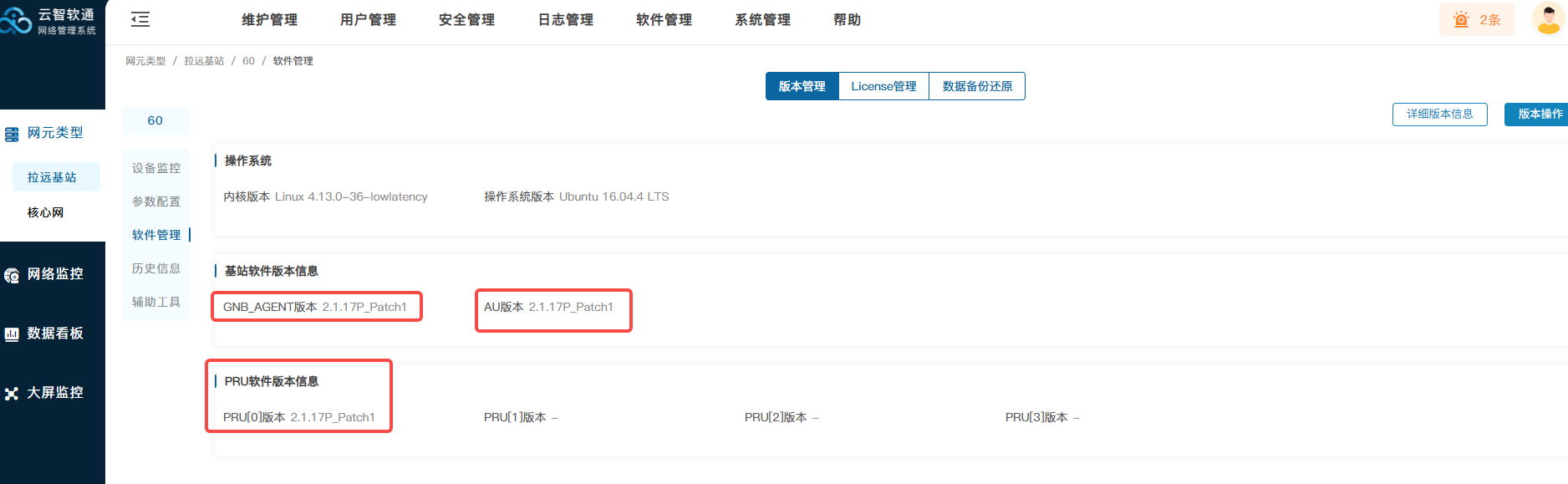Click the 操作系统 section heading

tap(248, 160)
